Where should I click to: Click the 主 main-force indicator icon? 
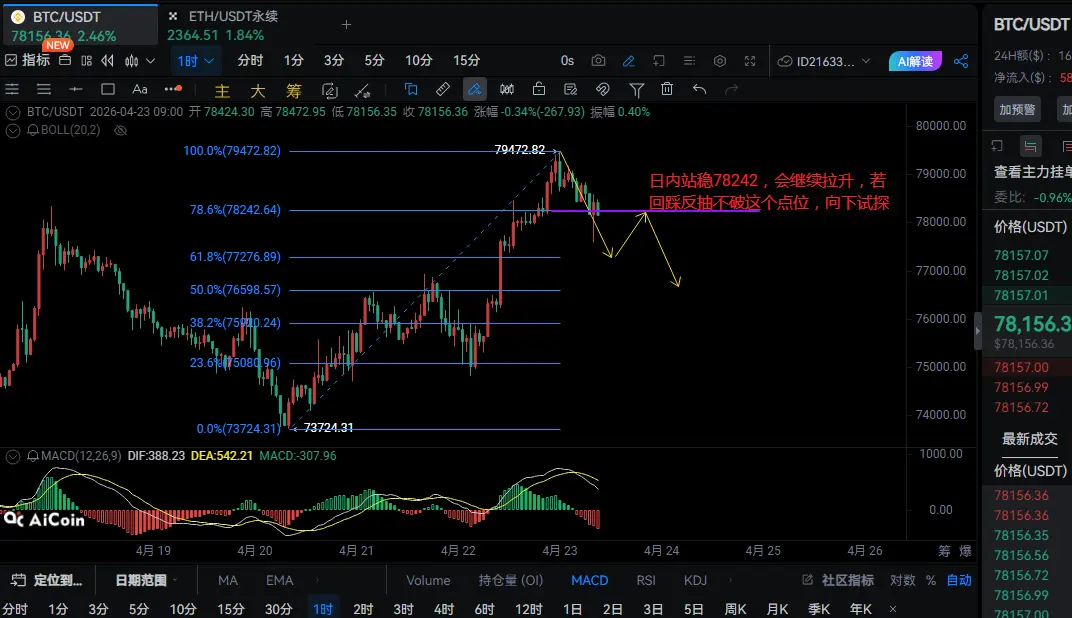pos(222,90)
